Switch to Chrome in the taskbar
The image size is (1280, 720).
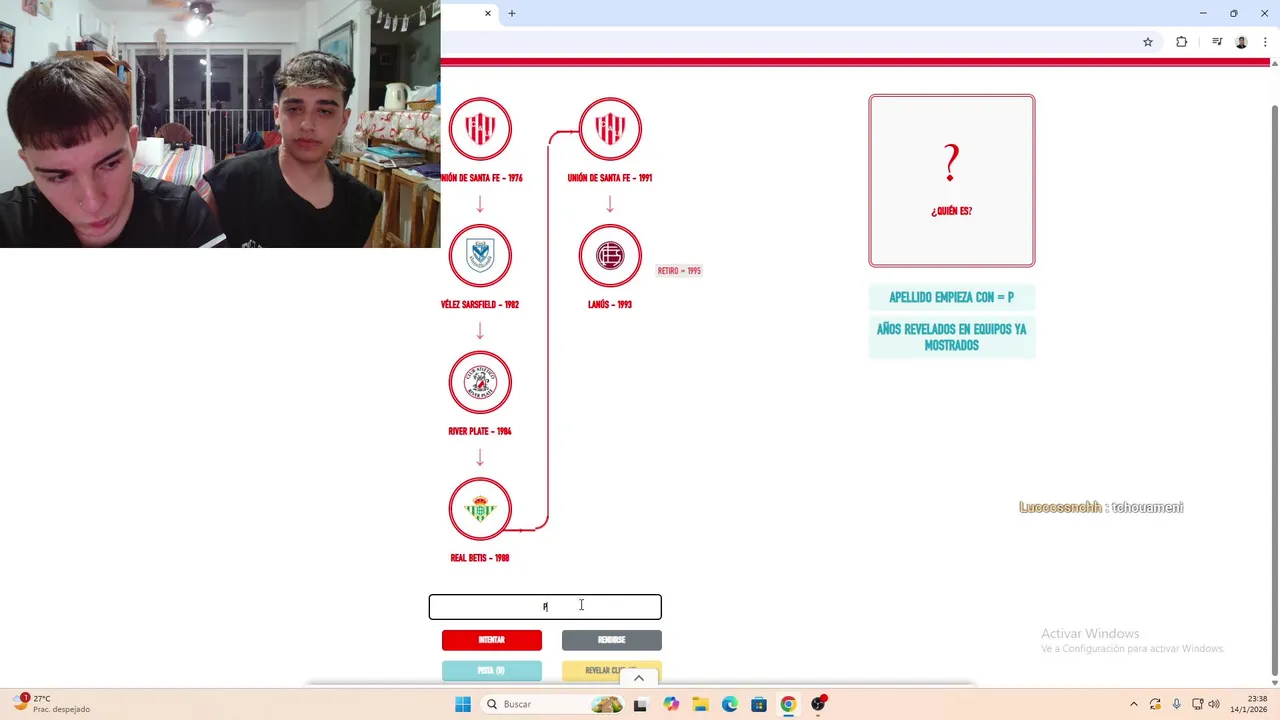click(x=788, y=704)
